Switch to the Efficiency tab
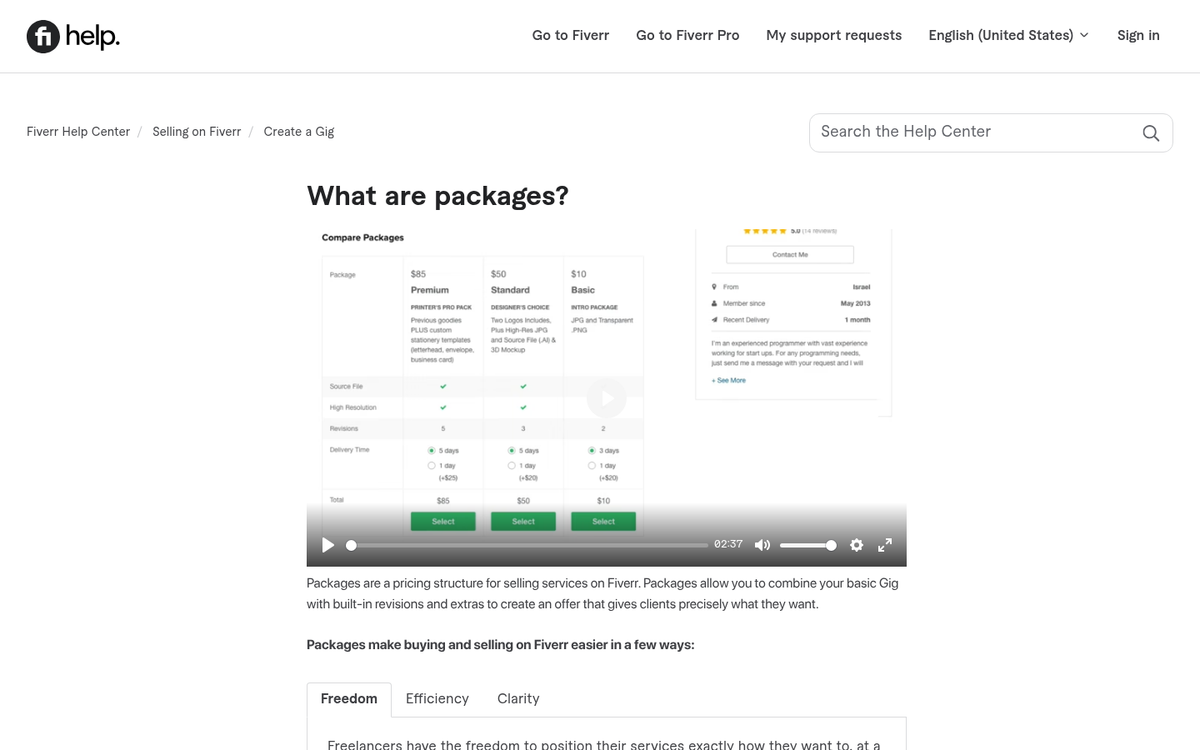 pos(437,698)
